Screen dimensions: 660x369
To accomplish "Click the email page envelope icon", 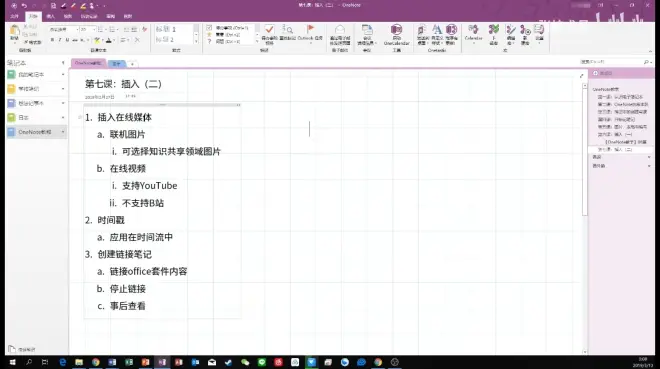I will click(340, 35).
